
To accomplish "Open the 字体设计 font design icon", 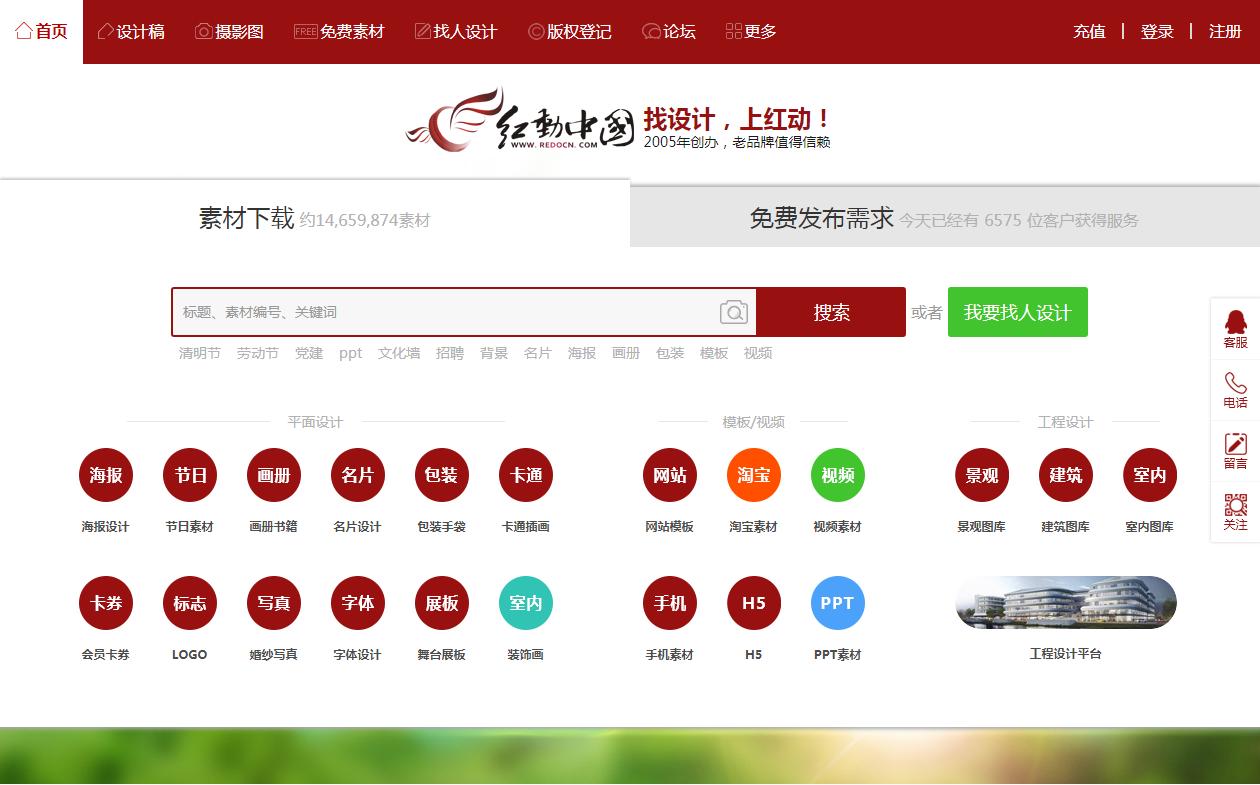I will point(357,603).
